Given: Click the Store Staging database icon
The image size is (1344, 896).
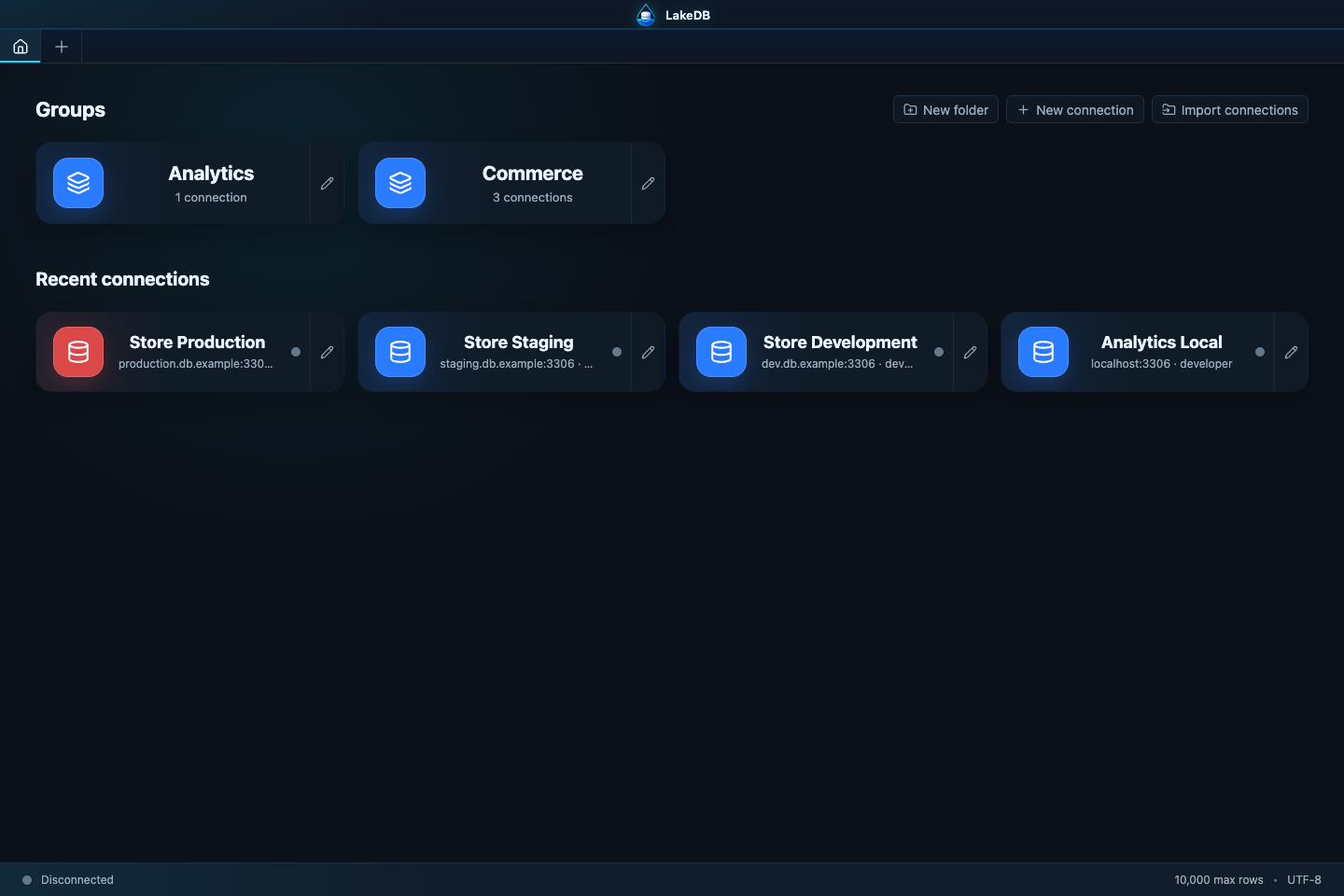Looking at the screenshot, I should (400, 352).
